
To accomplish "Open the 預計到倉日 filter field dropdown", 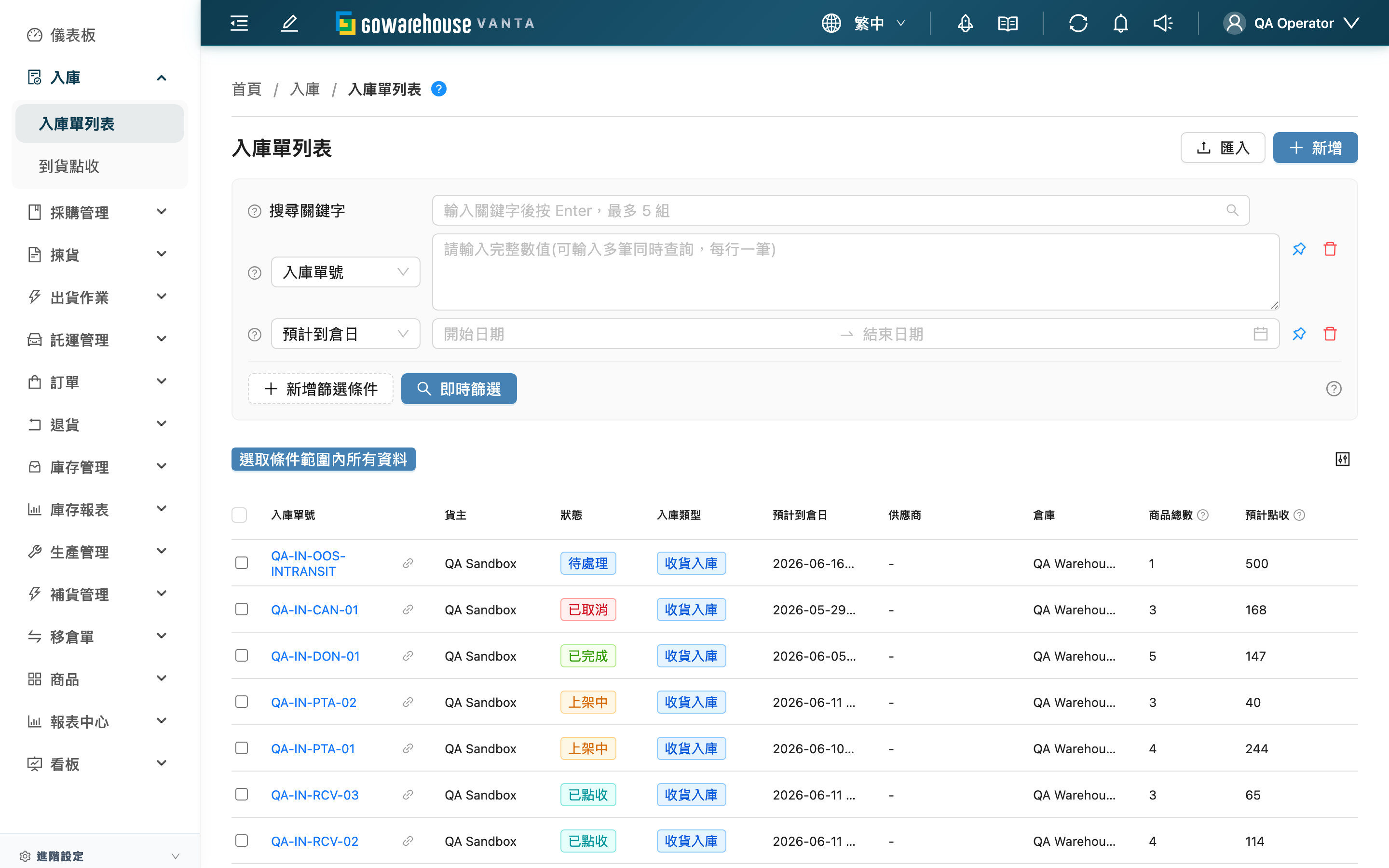I will point(345,334).
